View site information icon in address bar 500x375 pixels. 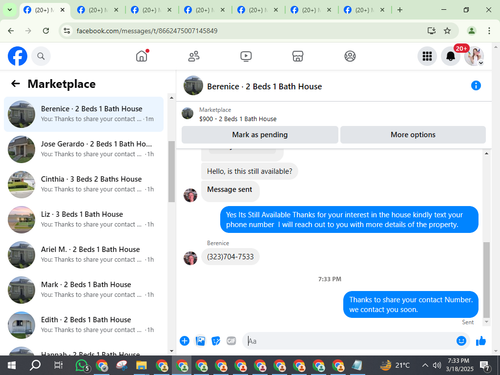(67, 31)
